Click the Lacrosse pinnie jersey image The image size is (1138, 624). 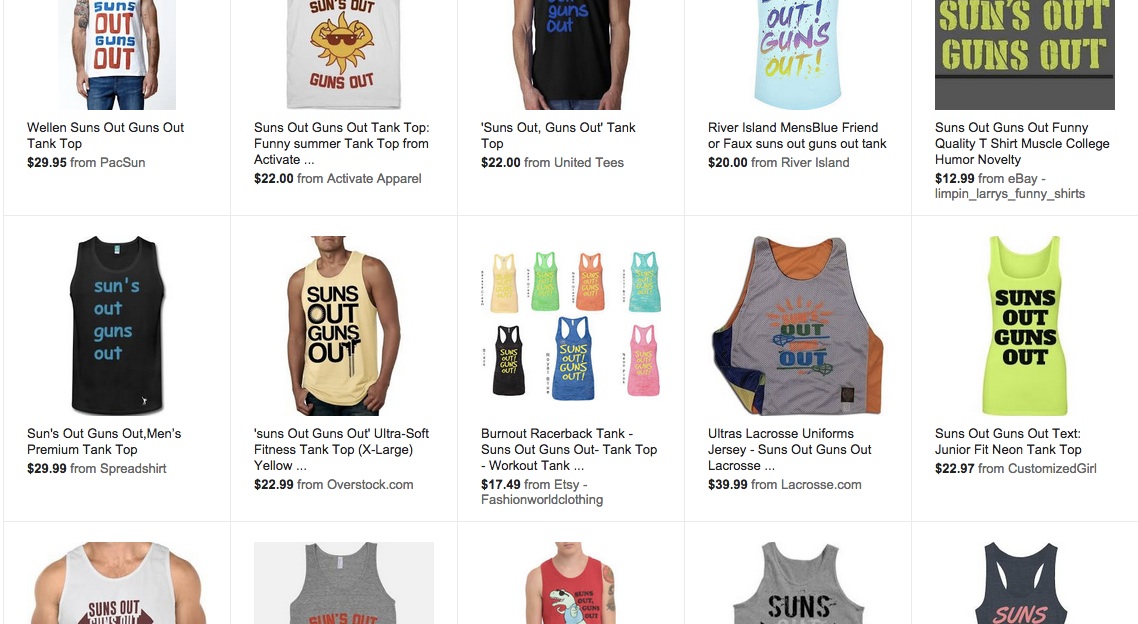tap(798, 325)
